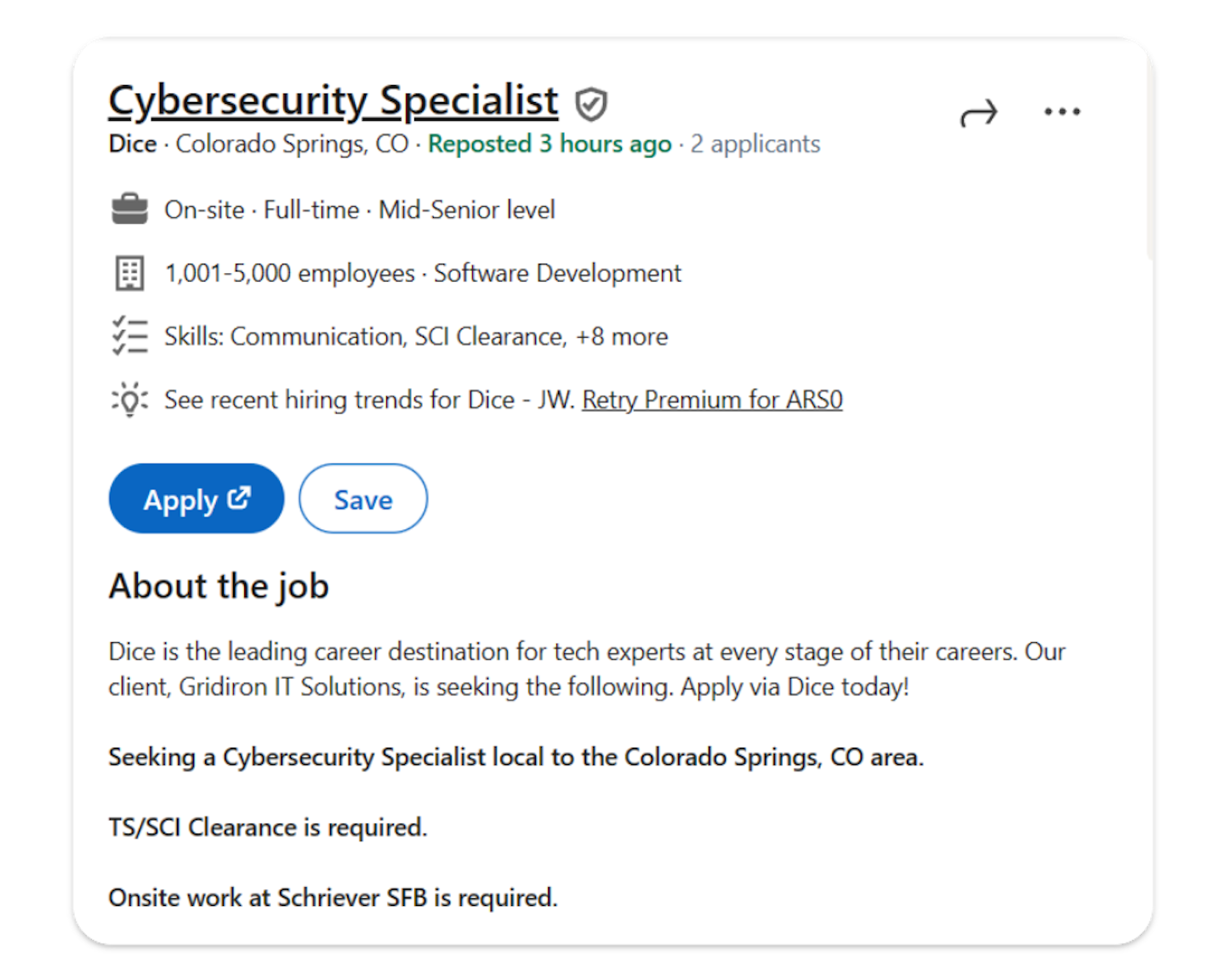Click the 'About the job' heading
1225x980 pixels.
219,587
